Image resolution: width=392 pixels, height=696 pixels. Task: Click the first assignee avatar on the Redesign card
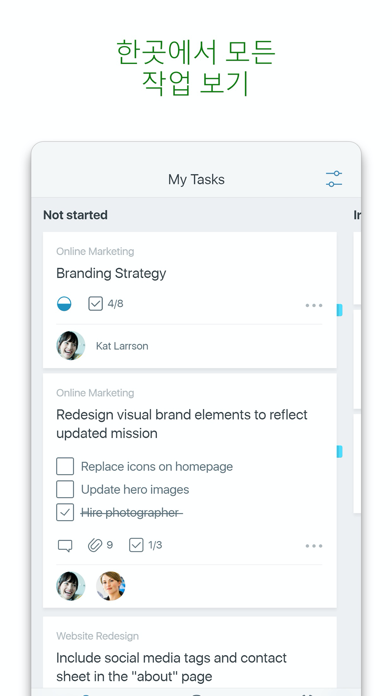click(71, 586)
